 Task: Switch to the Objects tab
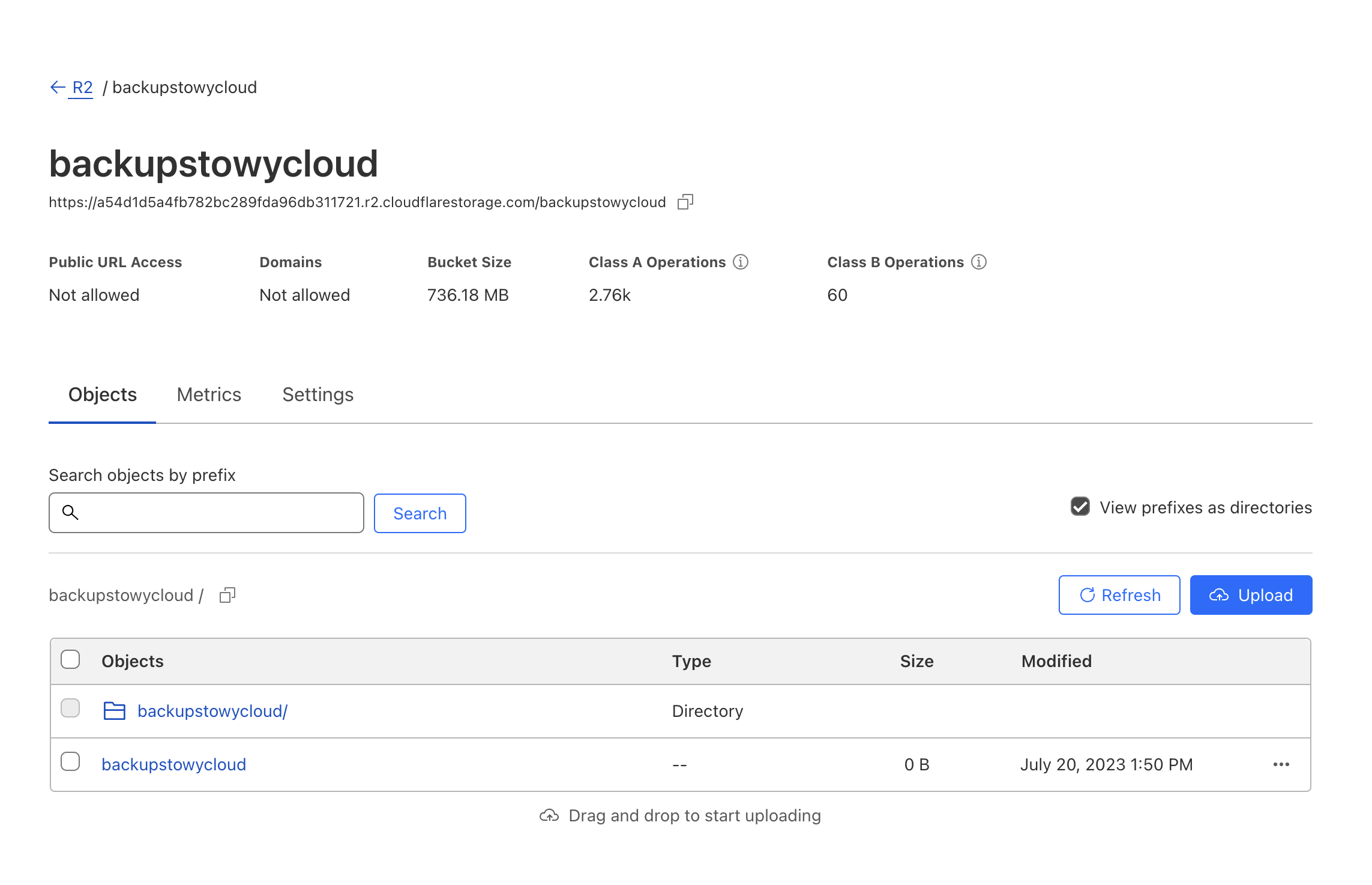point(103,395)
